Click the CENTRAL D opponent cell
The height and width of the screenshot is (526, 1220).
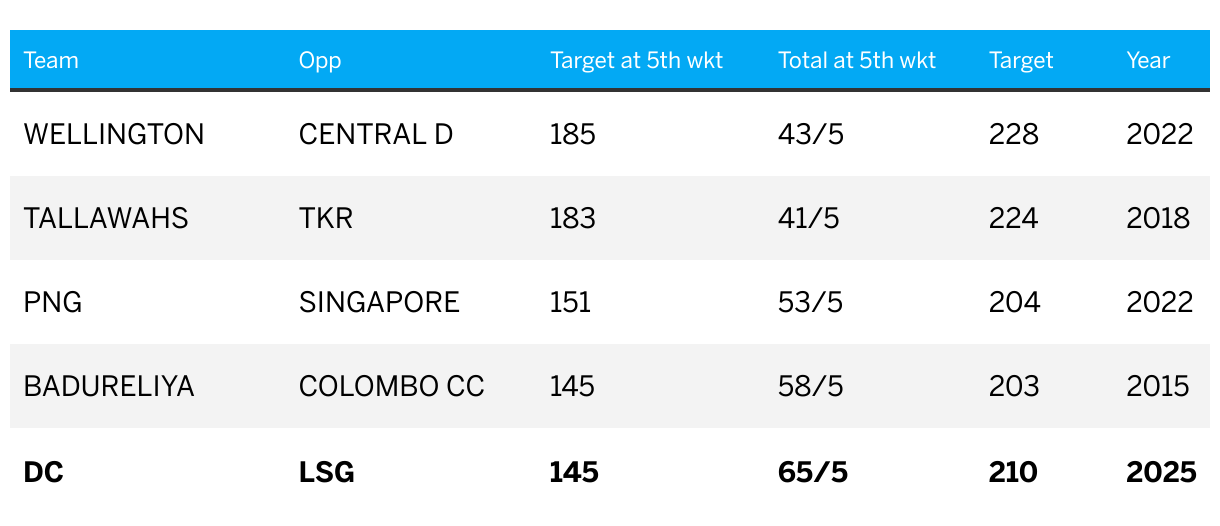(376, 134)
